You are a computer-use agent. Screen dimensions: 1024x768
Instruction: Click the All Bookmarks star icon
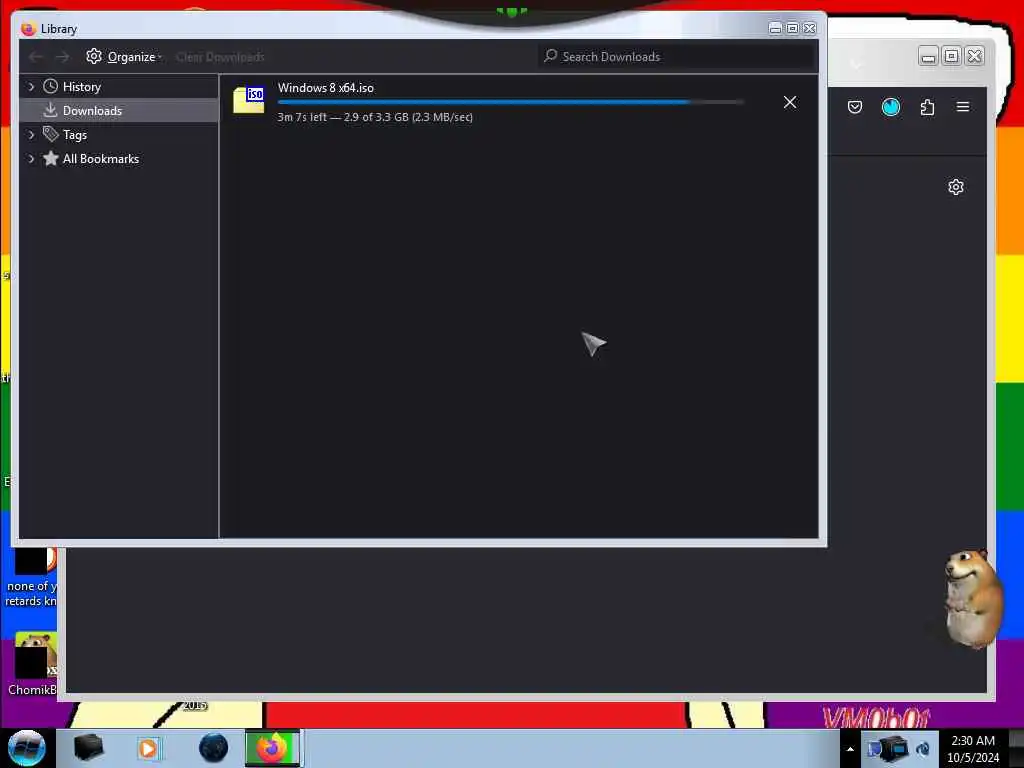50,158
